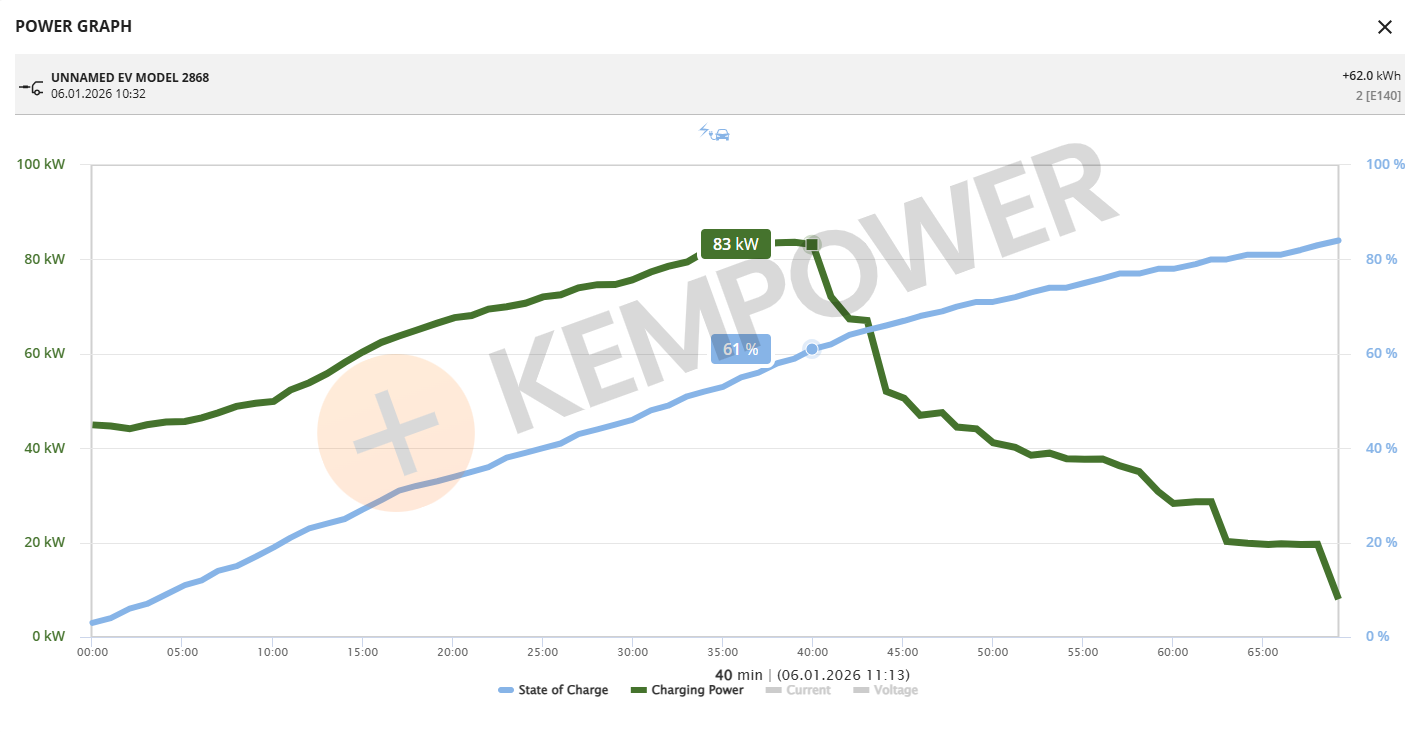Click the blue circle marker on charge line
The width and height of the screenshot is (1416, 732).
click(x=812, y=349)
